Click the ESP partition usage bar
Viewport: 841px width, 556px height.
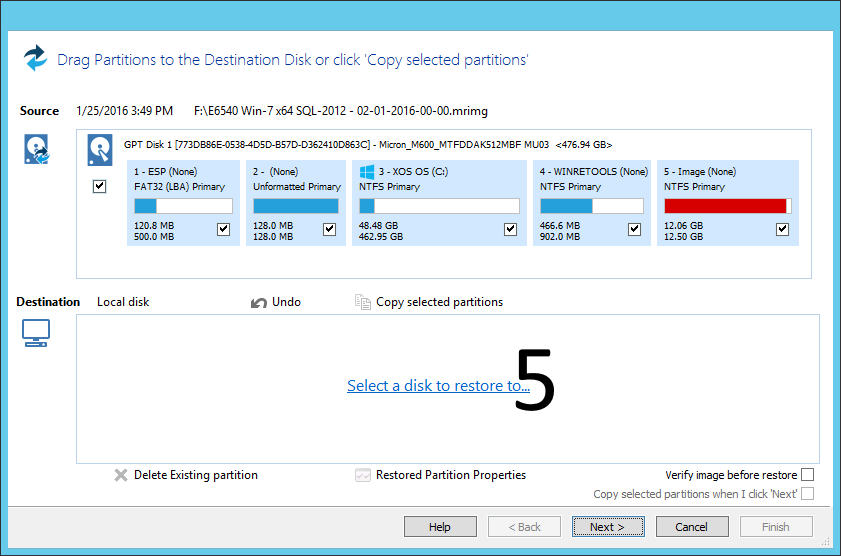click(183, 206)
